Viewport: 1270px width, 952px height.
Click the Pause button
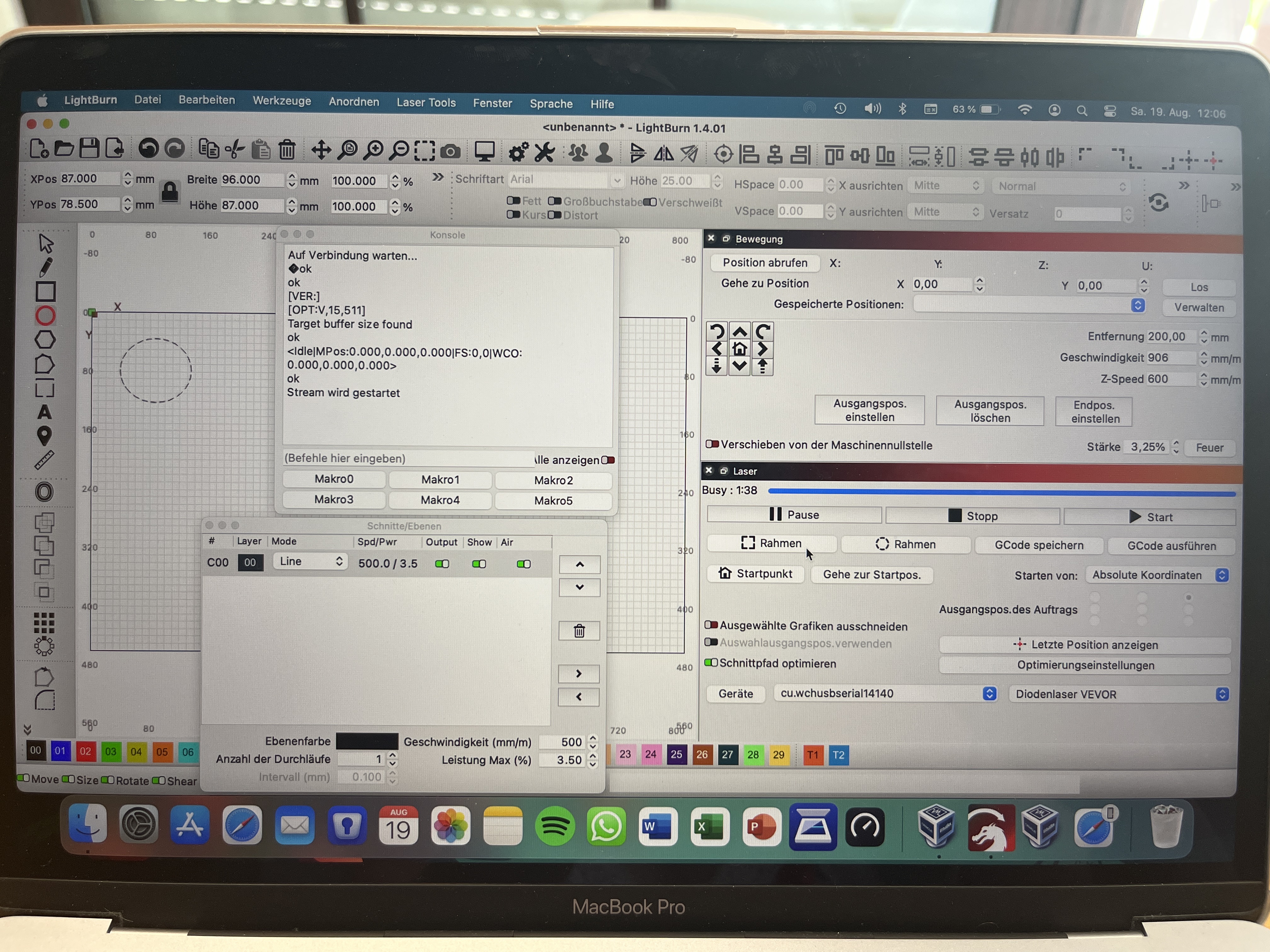(794, 515)
